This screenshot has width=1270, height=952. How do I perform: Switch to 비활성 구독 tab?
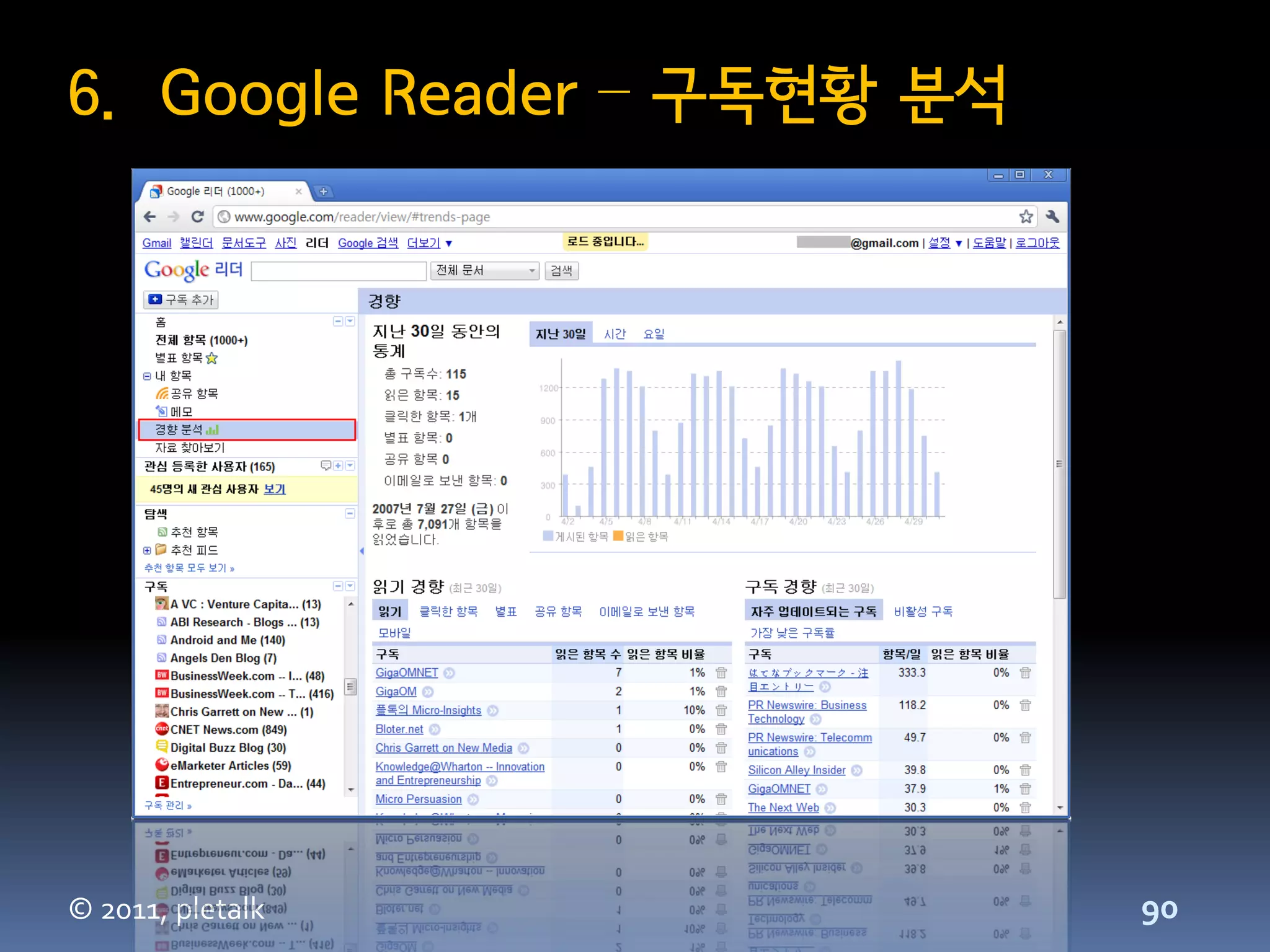pyautogui.click(x=923, y=612)
